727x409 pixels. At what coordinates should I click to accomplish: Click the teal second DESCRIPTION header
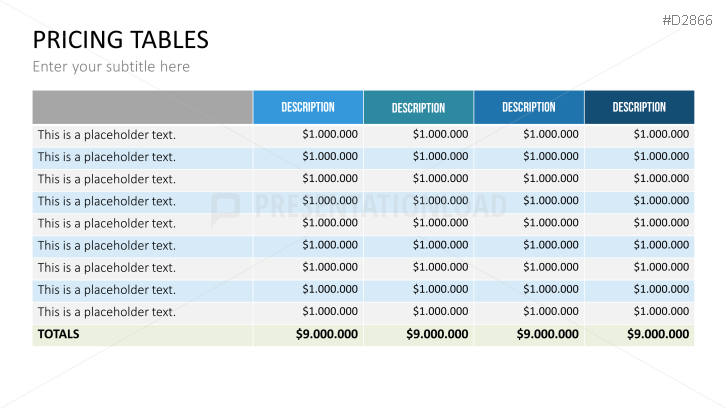[418, 108]
